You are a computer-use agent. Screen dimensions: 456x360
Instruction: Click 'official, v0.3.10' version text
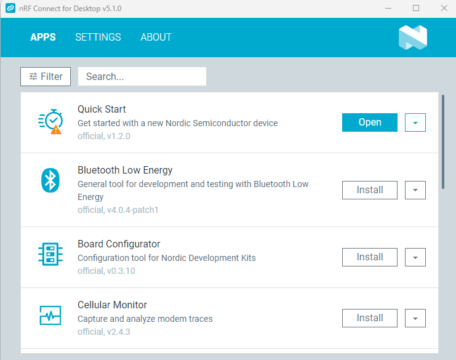pyautogui.click(x=106, y=271)
